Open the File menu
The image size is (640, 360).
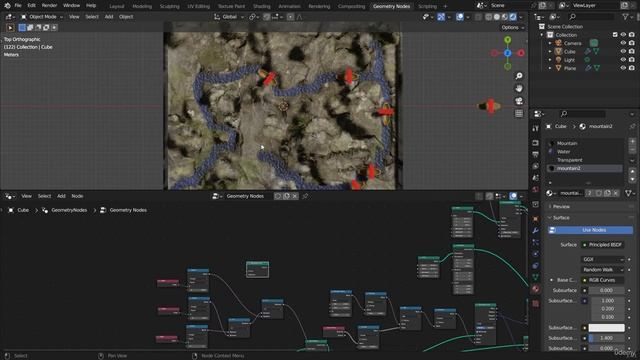tap(18, 6)
